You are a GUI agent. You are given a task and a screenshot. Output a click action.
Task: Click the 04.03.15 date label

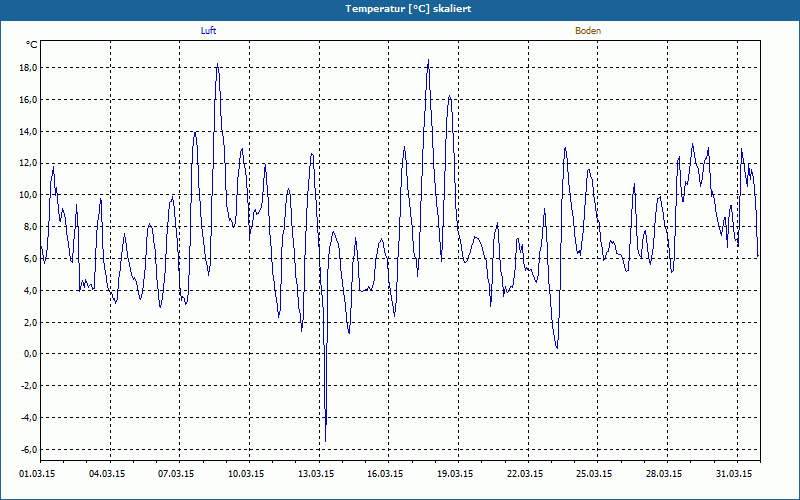(x=107, y=474)
